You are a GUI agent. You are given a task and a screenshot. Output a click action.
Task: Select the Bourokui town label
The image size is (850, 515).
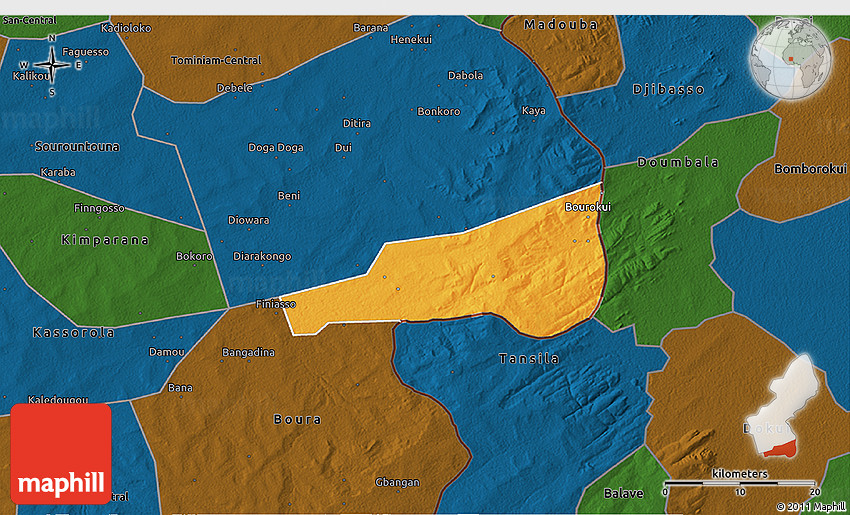(x=587, y=207)
